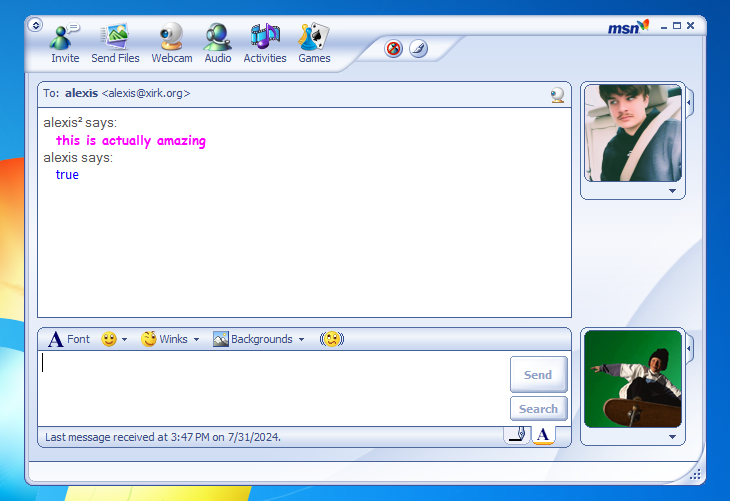730x501 pixels.
Task: Click the block contact icon
Action: pyautogui.click(x=394, y=48)
